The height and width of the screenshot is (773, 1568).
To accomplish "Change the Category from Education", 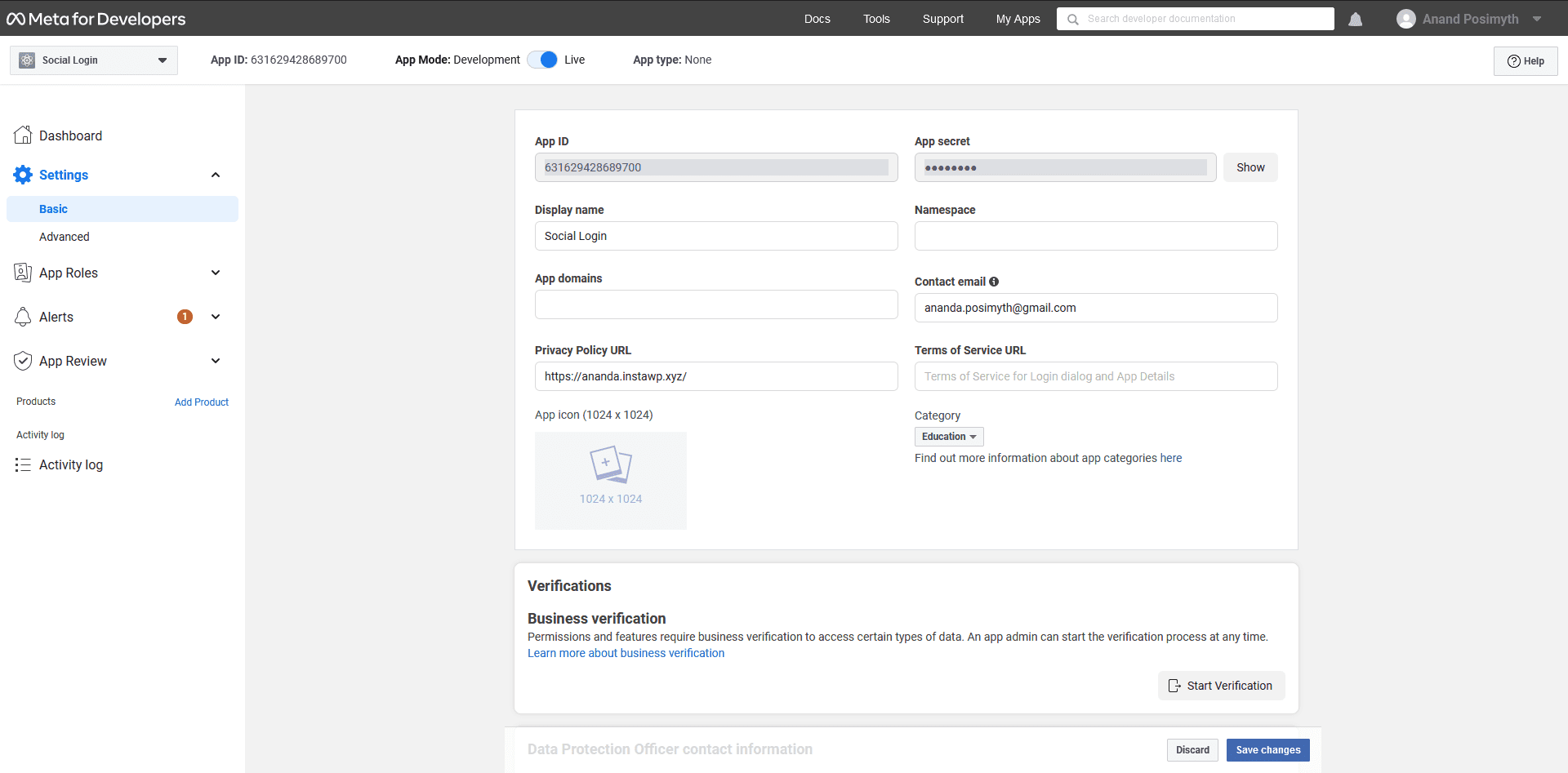I will 948,436.
